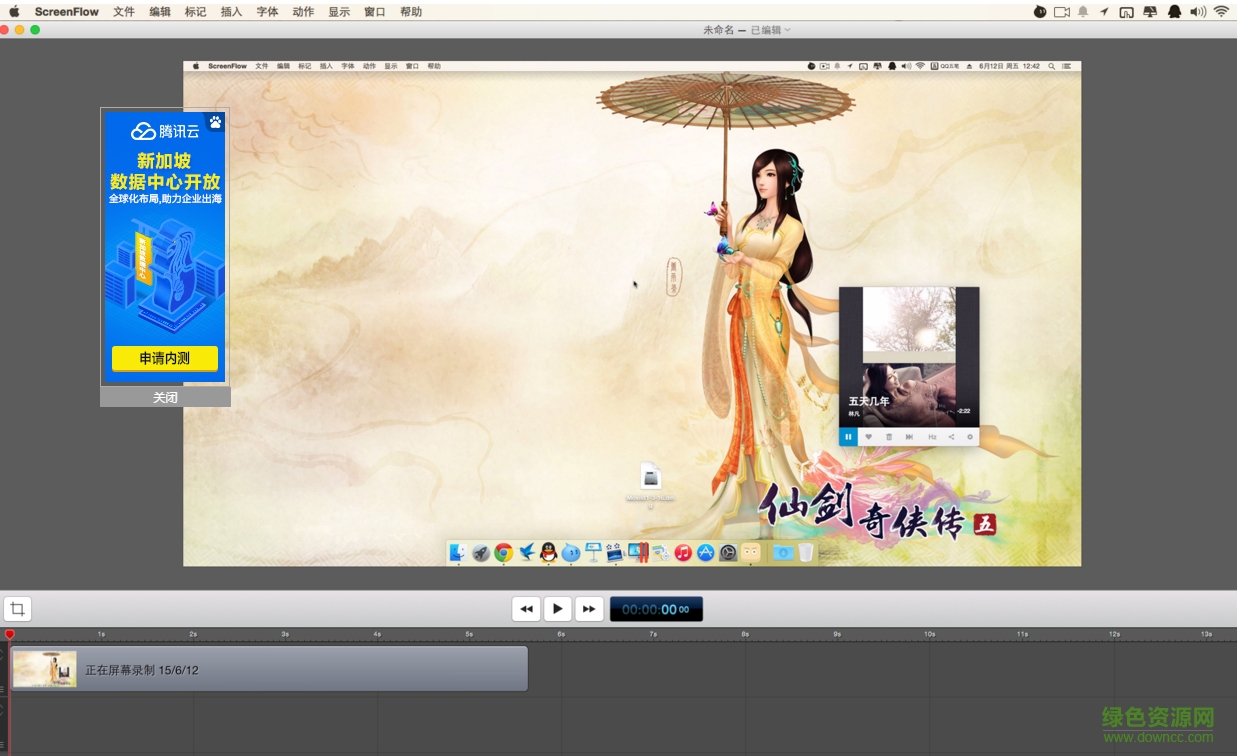Image resolution: width=1237 pixels, height=756 pixels.
Task: Share the current song from the player
Action: click(x=952, y=437)
